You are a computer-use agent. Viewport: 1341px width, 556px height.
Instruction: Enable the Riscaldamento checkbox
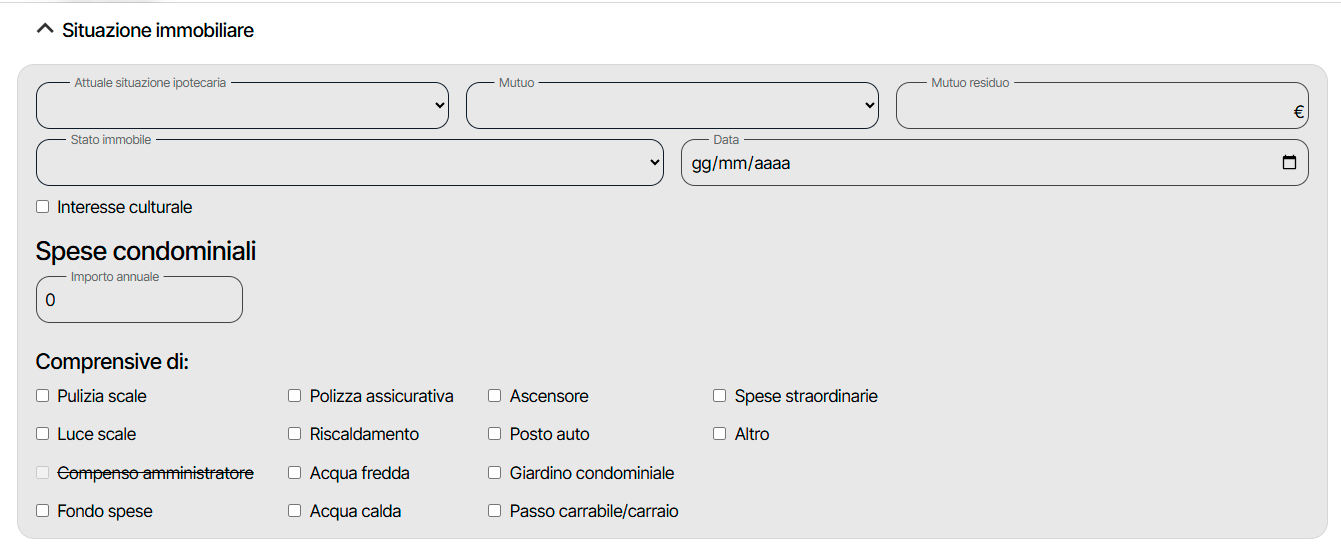294,434
